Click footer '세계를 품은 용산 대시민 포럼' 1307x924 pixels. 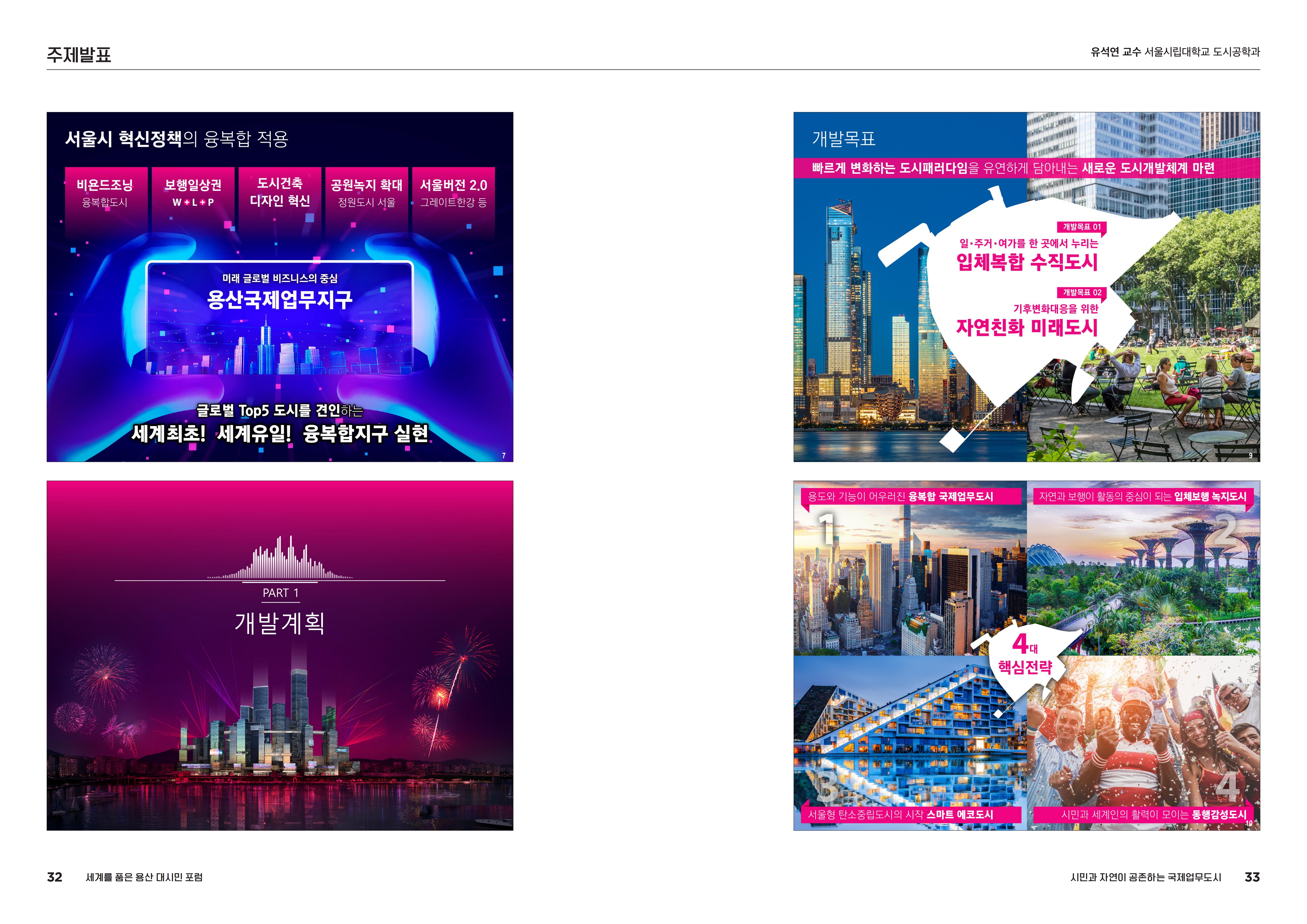pyautogui.click(x=144, y=877)
